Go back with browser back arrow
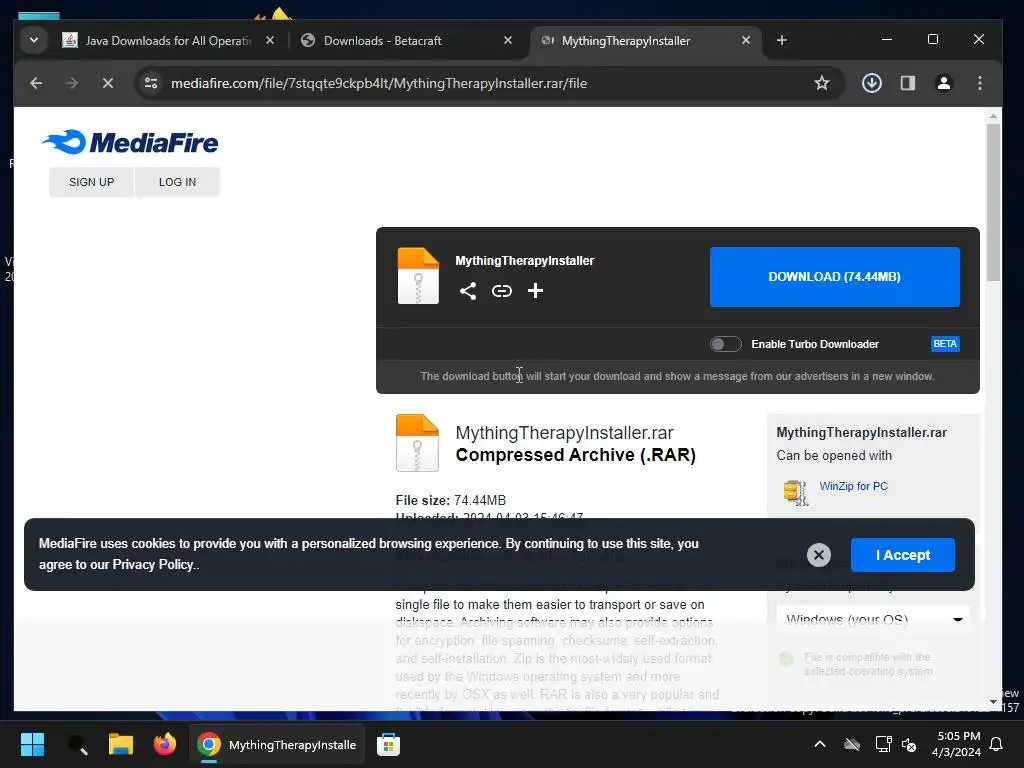This screenshot has width=1024, height=768. pos(37,83)
